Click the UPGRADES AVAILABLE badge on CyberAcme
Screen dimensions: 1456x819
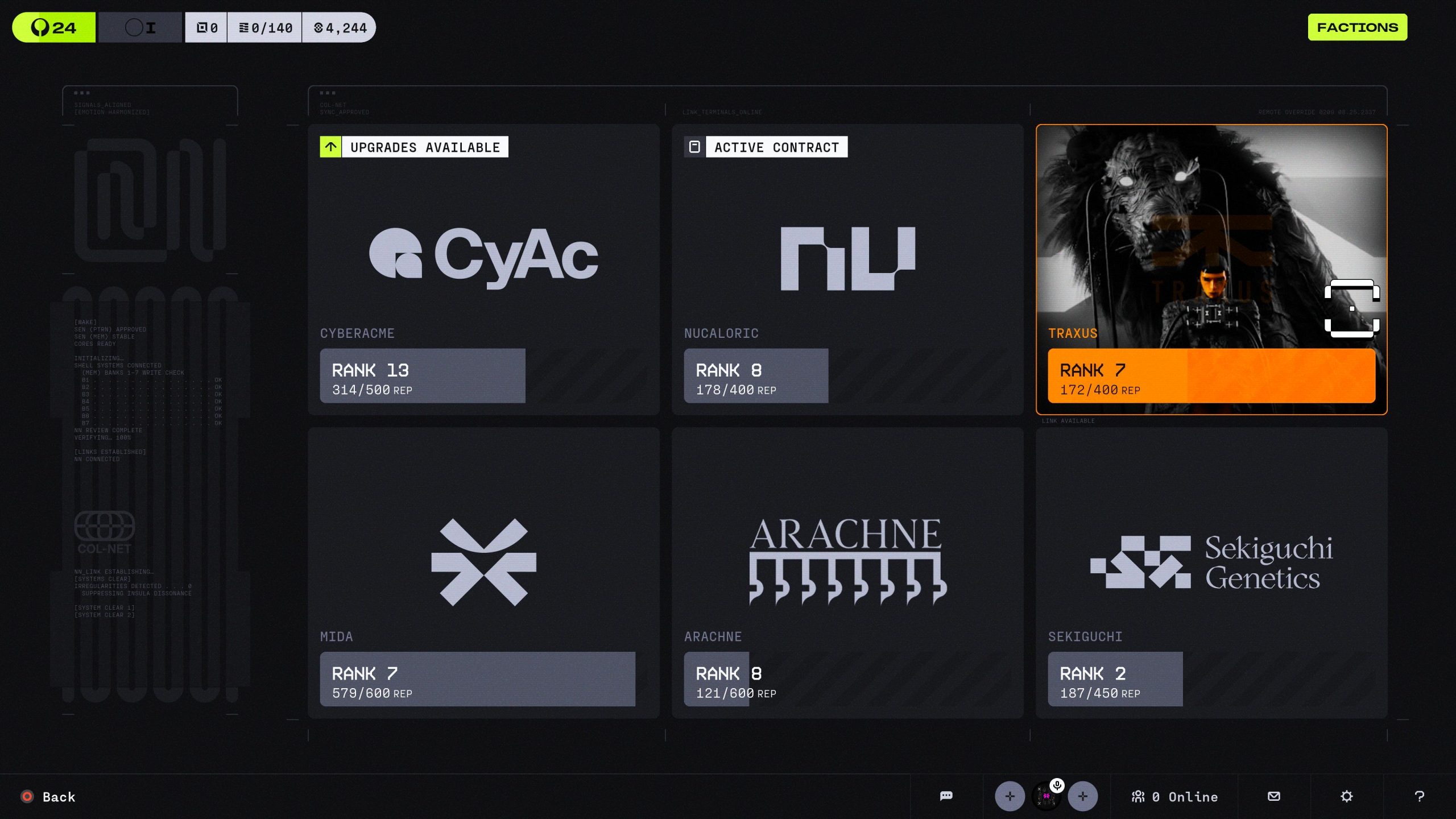tap(413, 147)
